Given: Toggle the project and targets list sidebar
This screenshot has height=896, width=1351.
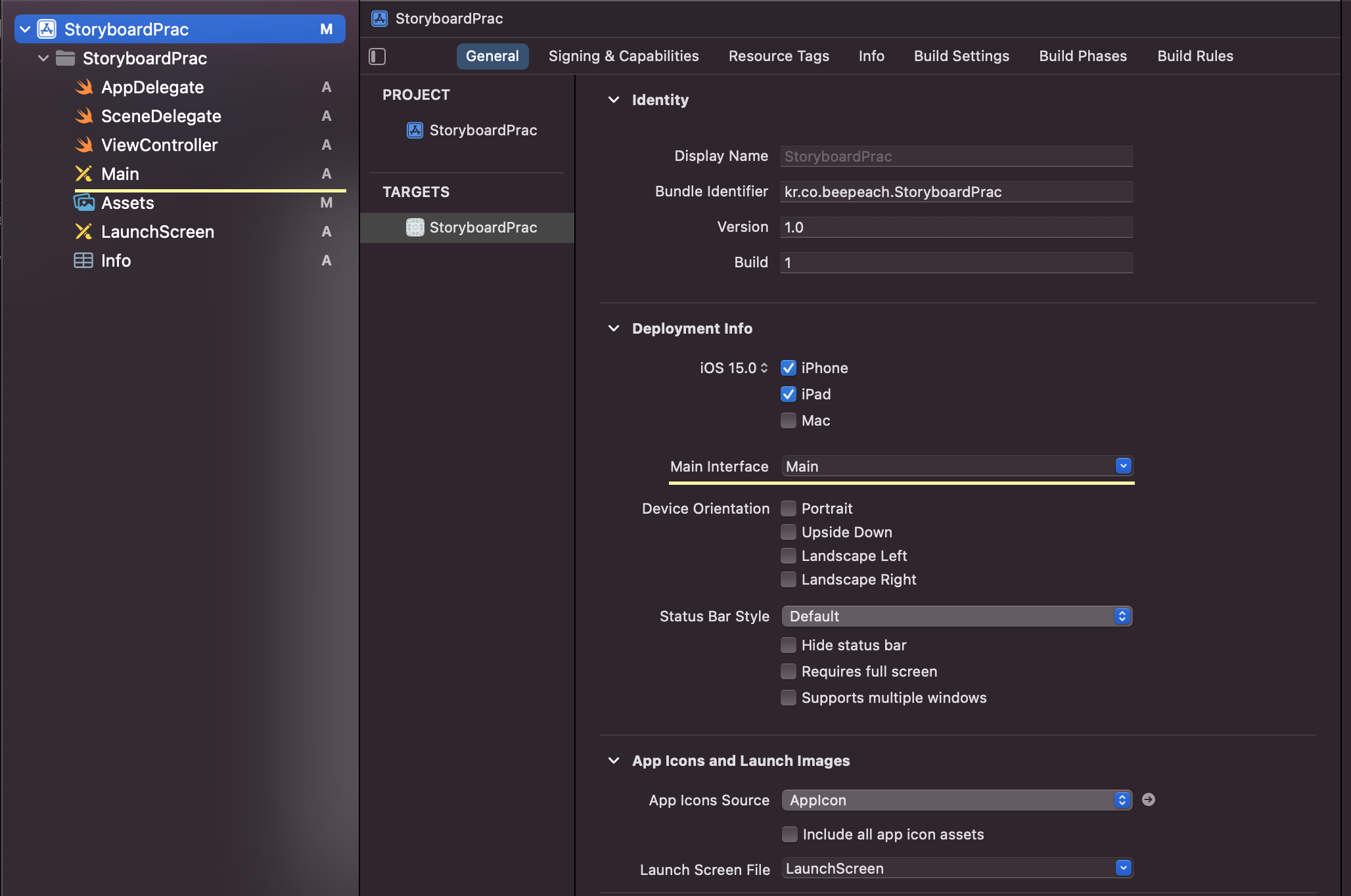Looking at the screenshot, I should click(x=377, y=56).
